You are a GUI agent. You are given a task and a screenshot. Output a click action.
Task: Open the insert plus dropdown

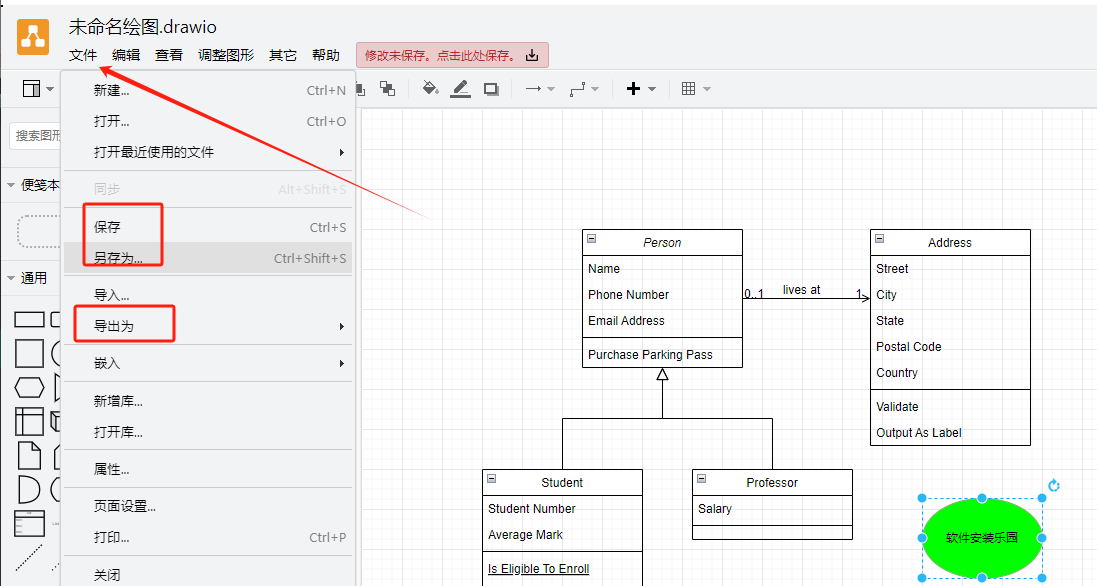pos(640,89)
